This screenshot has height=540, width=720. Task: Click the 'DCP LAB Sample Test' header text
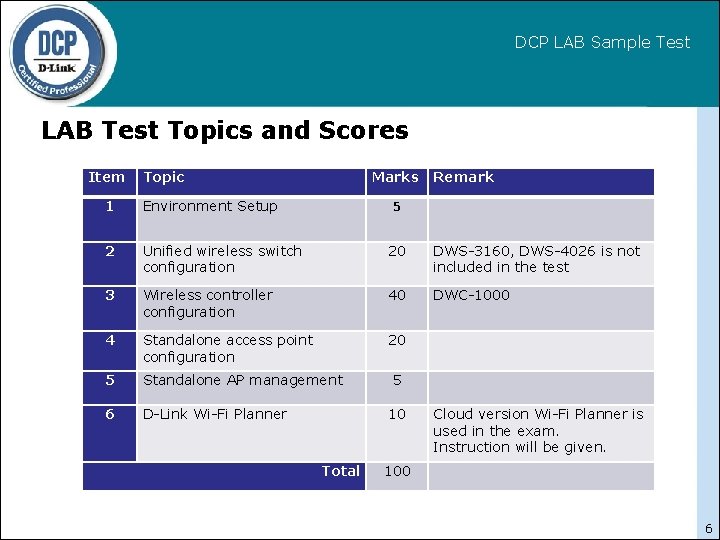(x=602, y=42)
